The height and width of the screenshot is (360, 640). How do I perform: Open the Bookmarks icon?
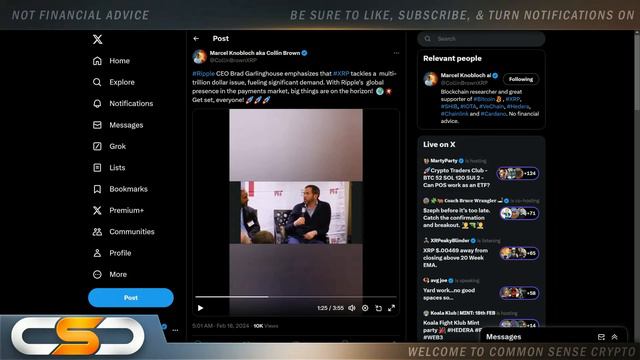click(97, 189)
